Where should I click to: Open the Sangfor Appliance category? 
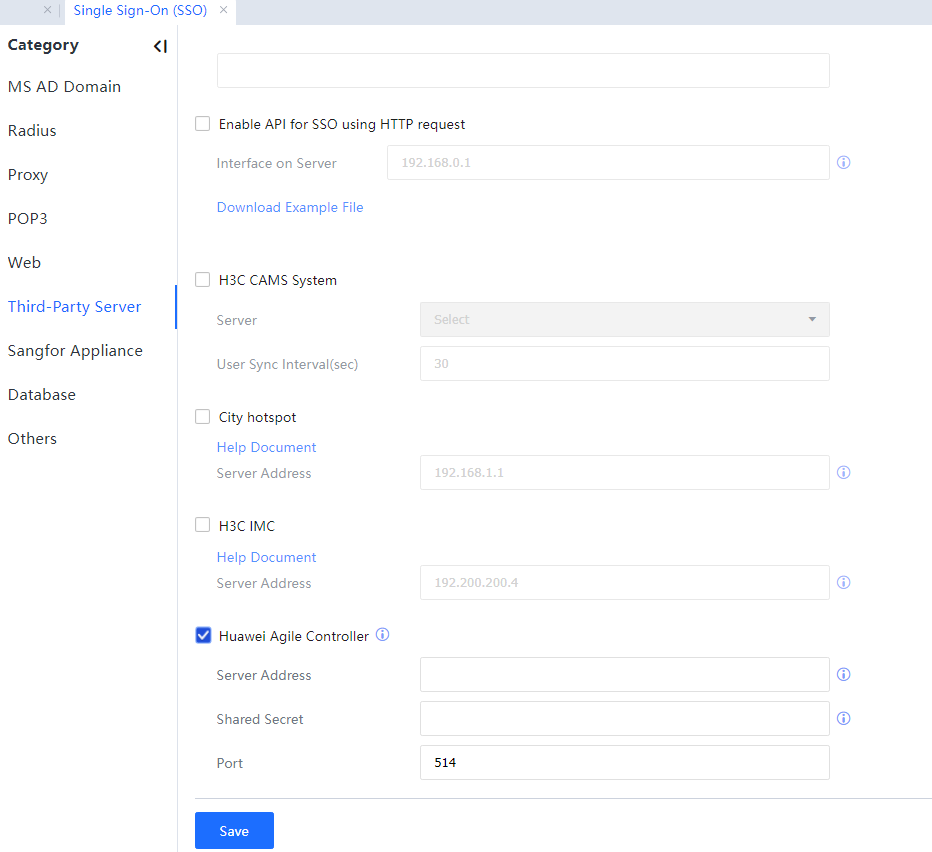click(75, 351)
